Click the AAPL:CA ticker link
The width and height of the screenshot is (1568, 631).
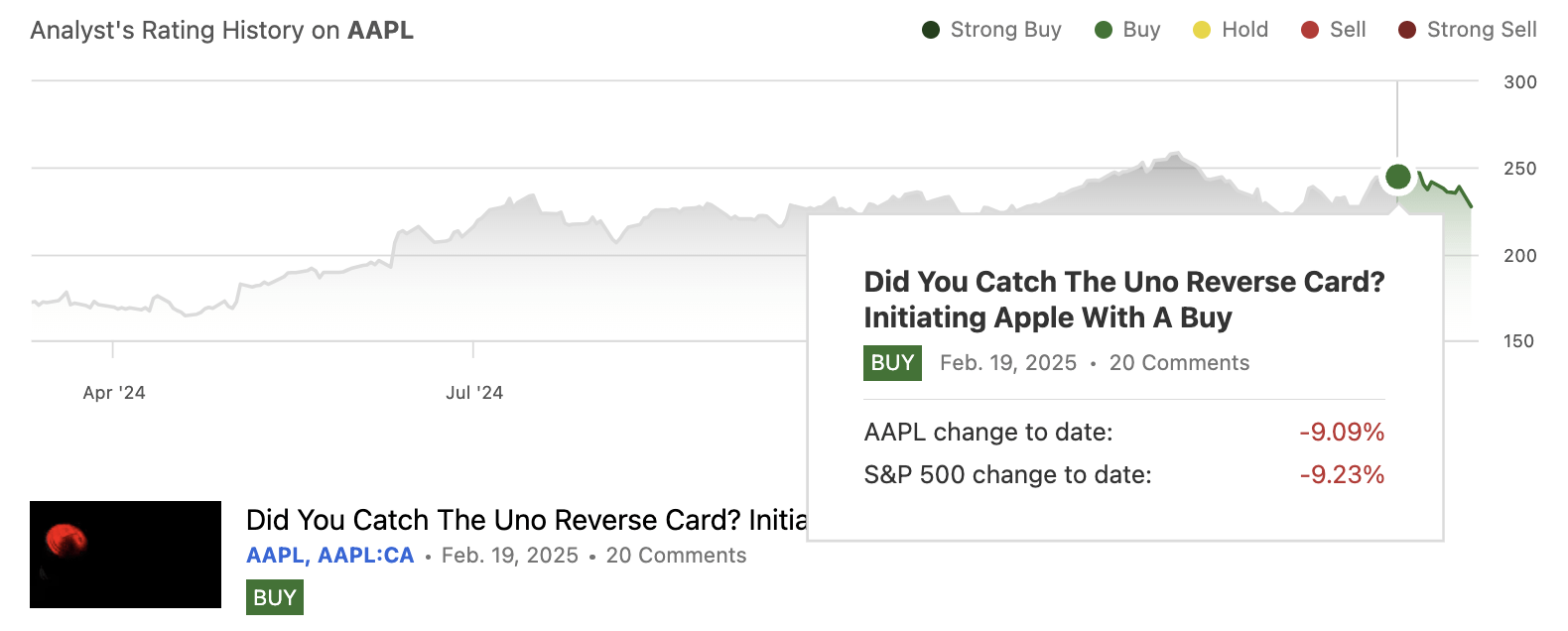tap(364, 556)
